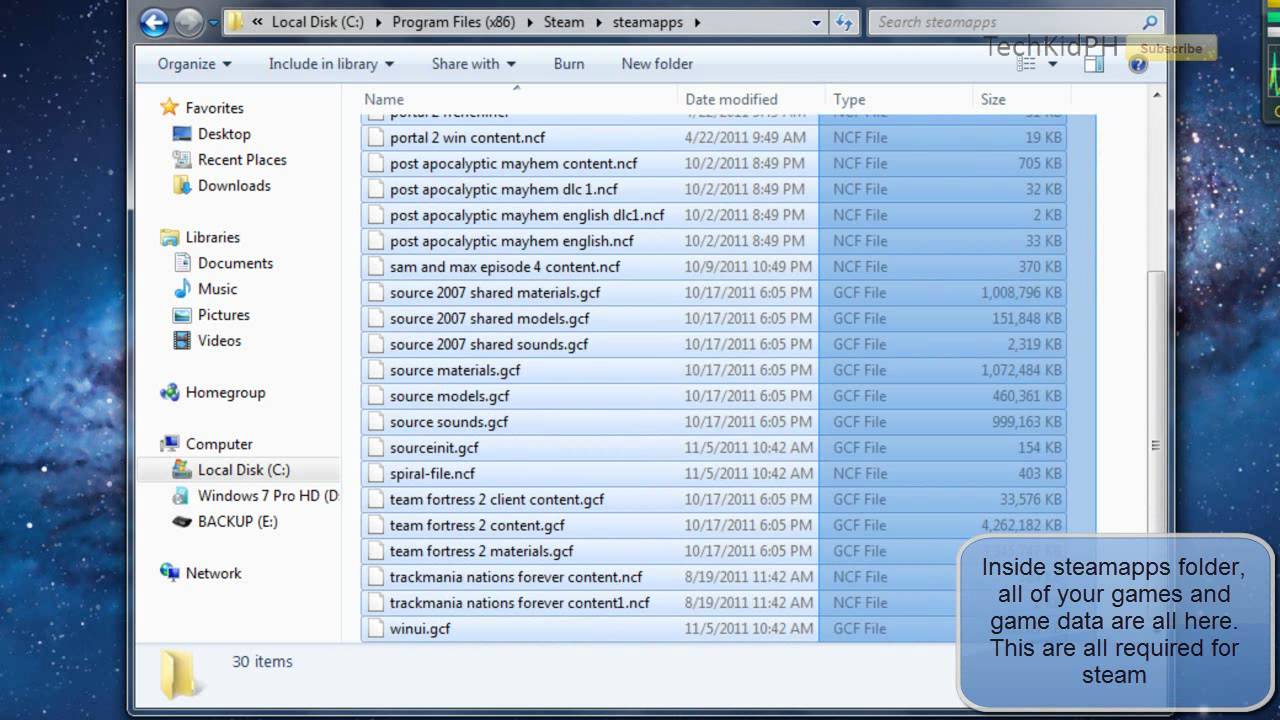The width and height of the screenshot is (1280, 720).
Task: Open Downloads in sidebar
Action: pyautogui.click(x=234, y=186)
